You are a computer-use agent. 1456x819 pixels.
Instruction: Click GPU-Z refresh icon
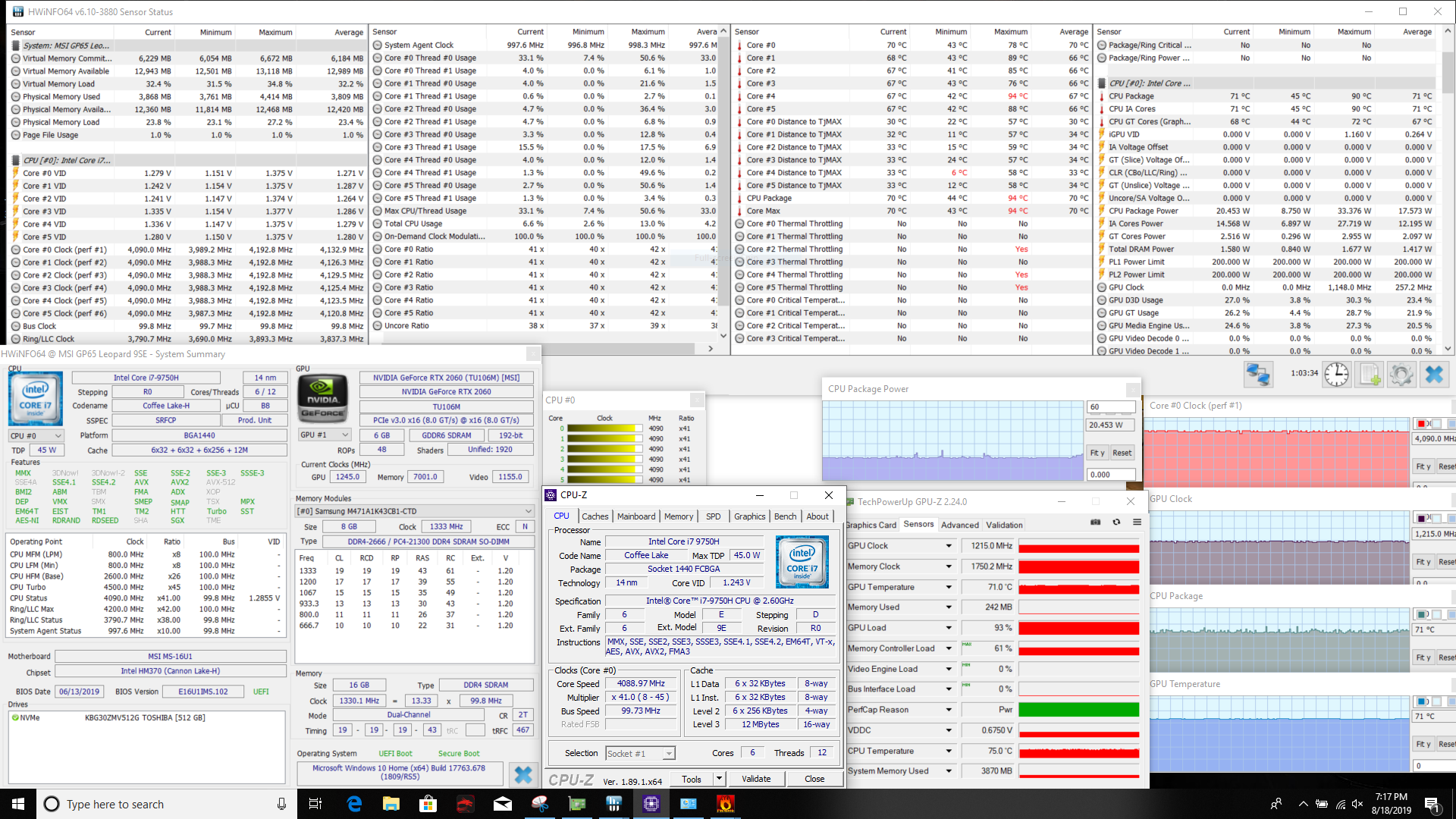click(x=1116, y=522)
